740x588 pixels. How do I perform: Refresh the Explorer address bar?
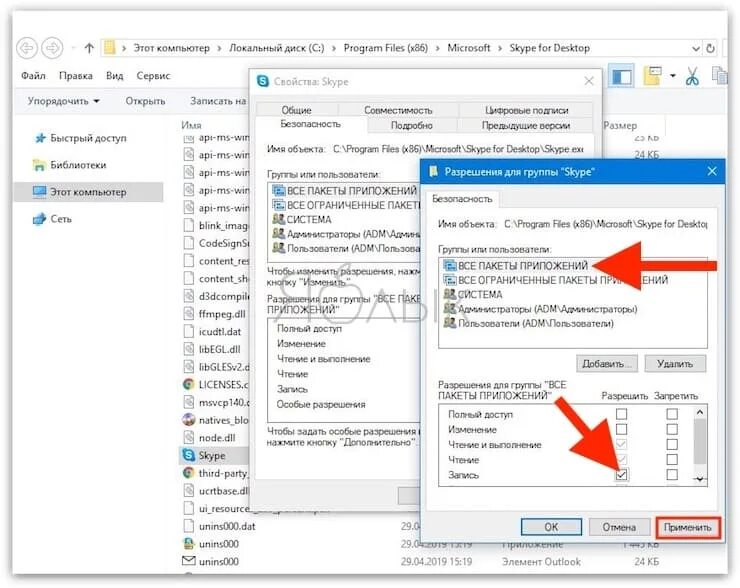click(x=710, y=48)
